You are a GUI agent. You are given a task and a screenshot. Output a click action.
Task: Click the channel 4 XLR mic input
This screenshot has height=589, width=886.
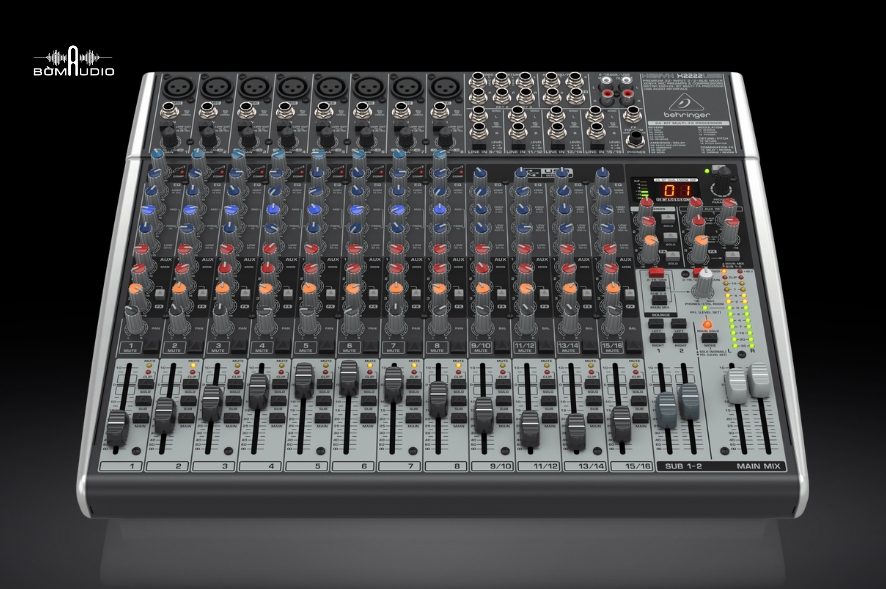tap(292, 88)
